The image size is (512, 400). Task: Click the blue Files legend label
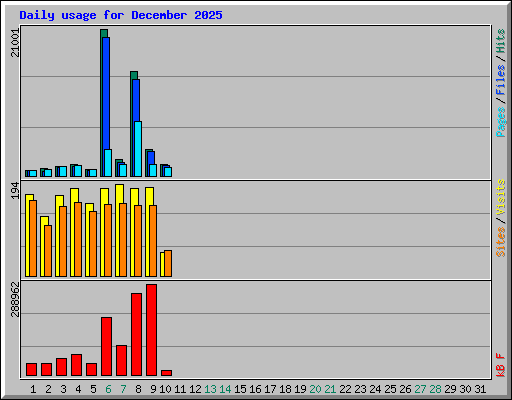[x=500, y=80]
